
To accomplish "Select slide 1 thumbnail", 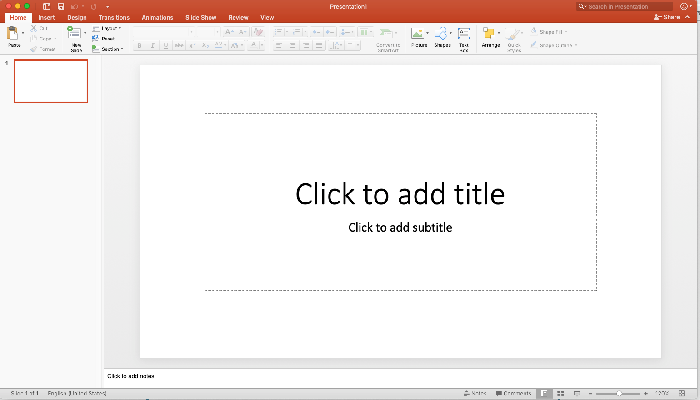I will click(51, 81).
